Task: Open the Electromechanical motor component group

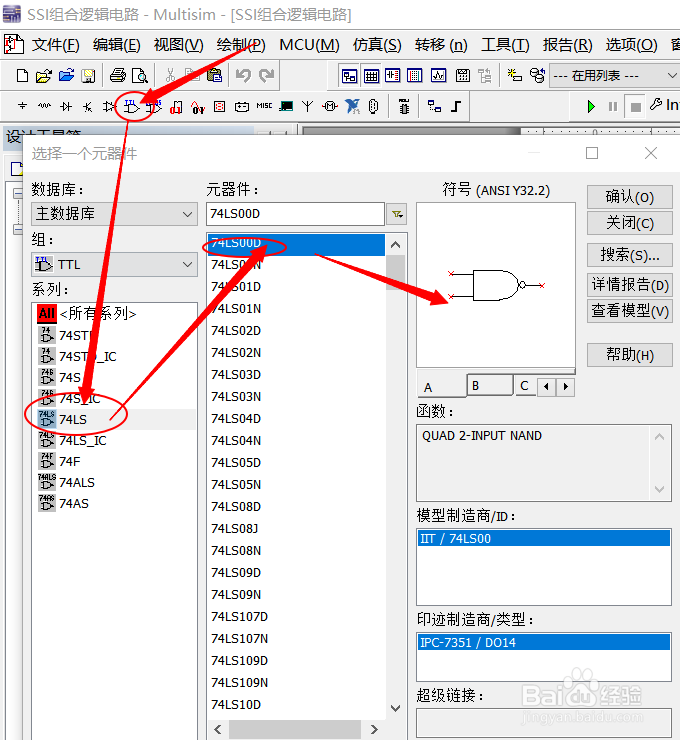Action: [x=330, y=106]
